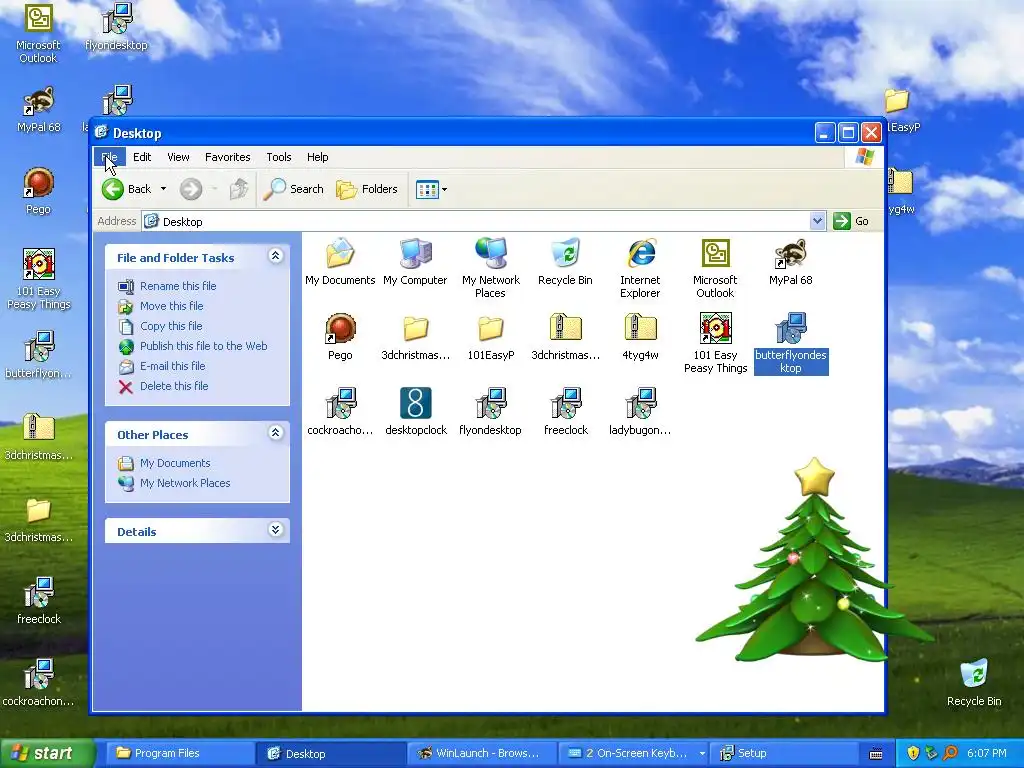Select ladybugon... installer in window
The height and width of the screenshot is (768, 1024).
(640, 411)
